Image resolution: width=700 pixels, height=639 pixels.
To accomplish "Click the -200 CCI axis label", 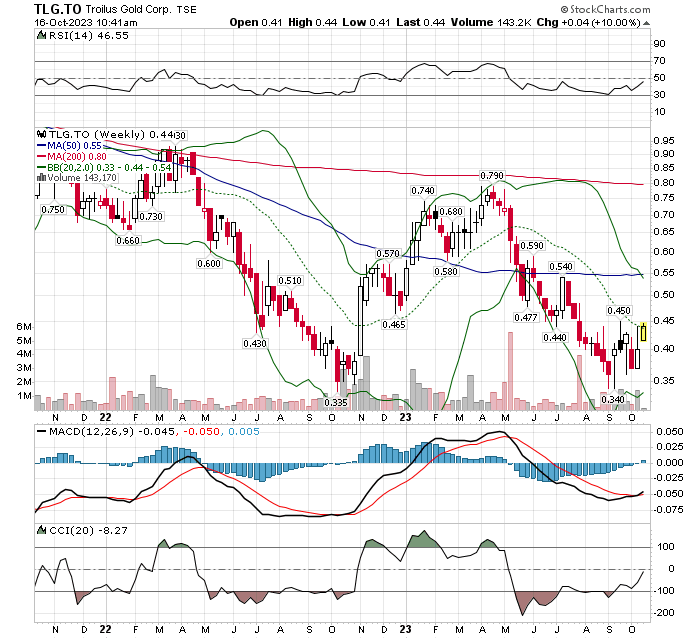I will pos(664,613).
